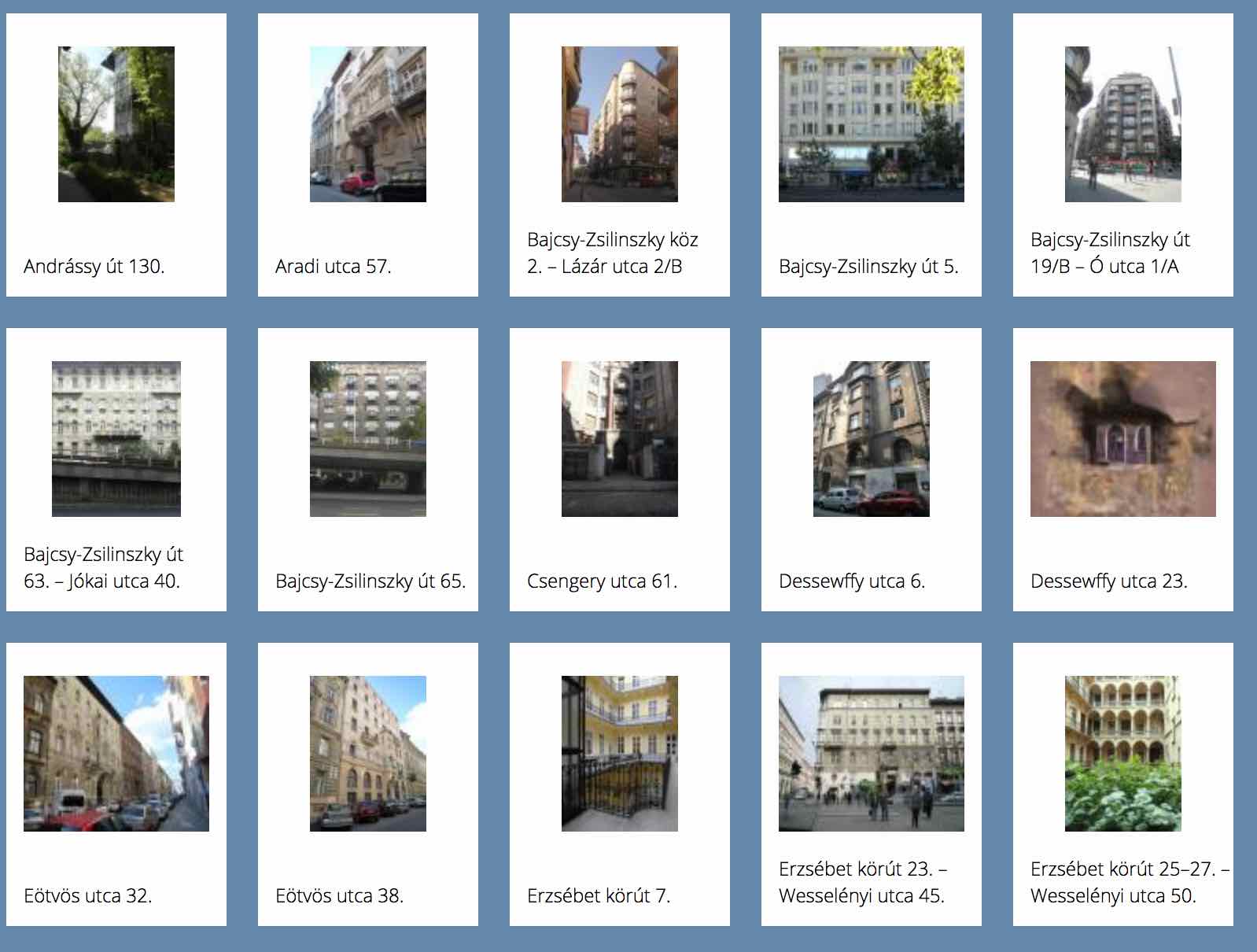
Task: Click the Eötvös utca 38. caption
Action: point(340,896)
